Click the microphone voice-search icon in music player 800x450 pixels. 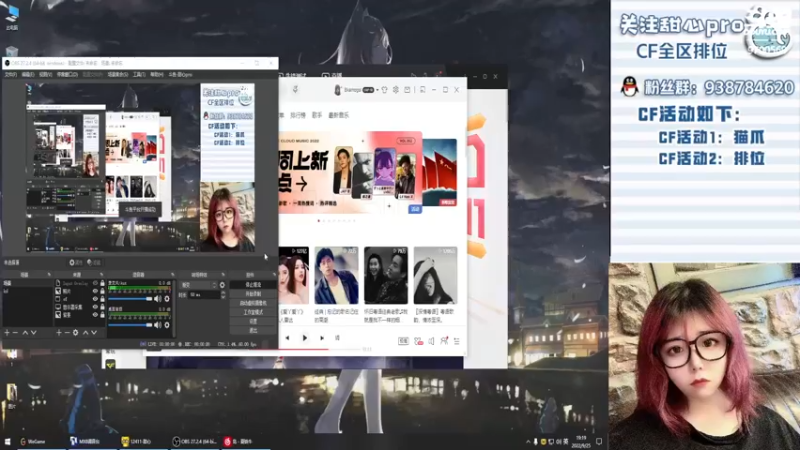[295, 90]
